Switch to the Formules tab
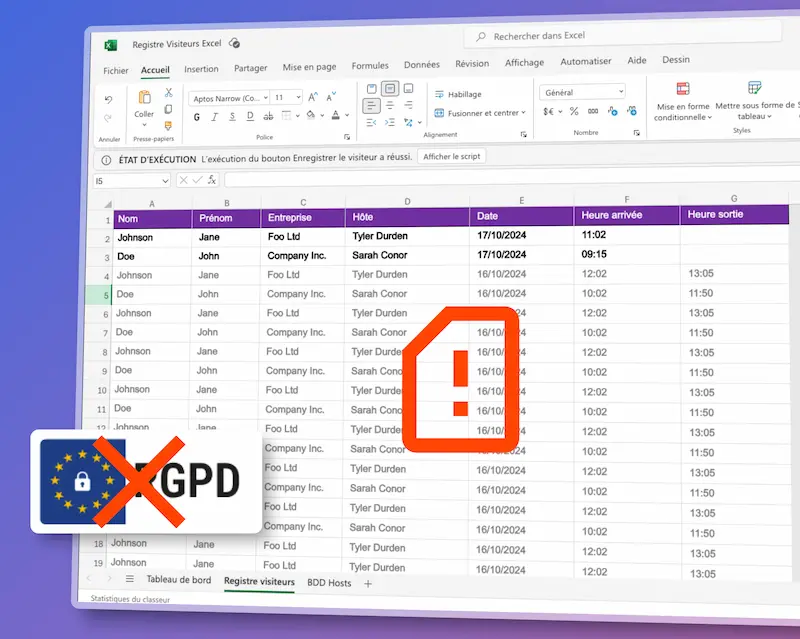 point(370,65)
